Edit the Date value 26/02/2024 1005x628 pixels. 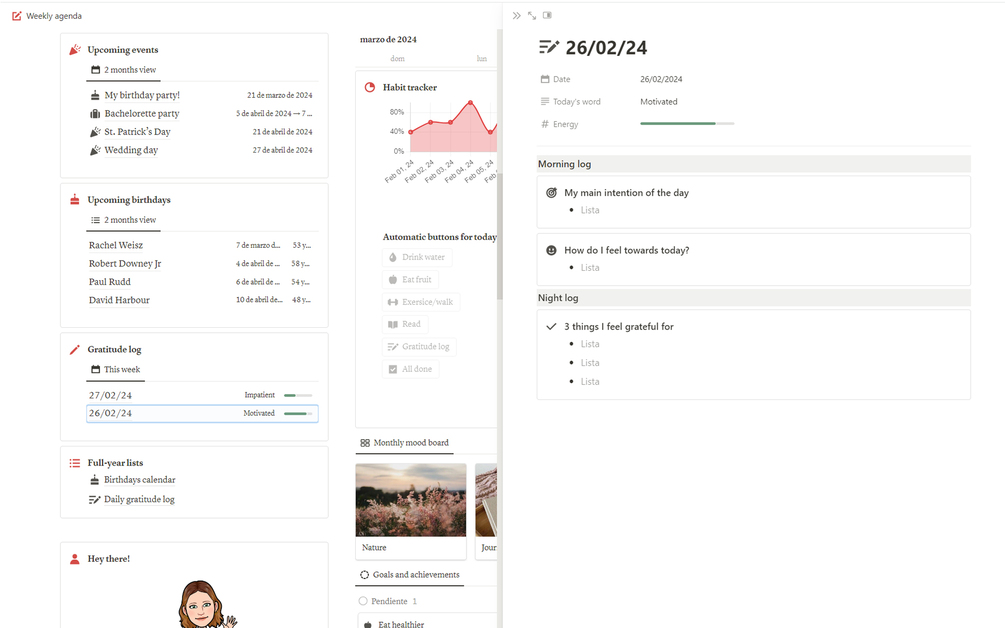pos(661,79)
